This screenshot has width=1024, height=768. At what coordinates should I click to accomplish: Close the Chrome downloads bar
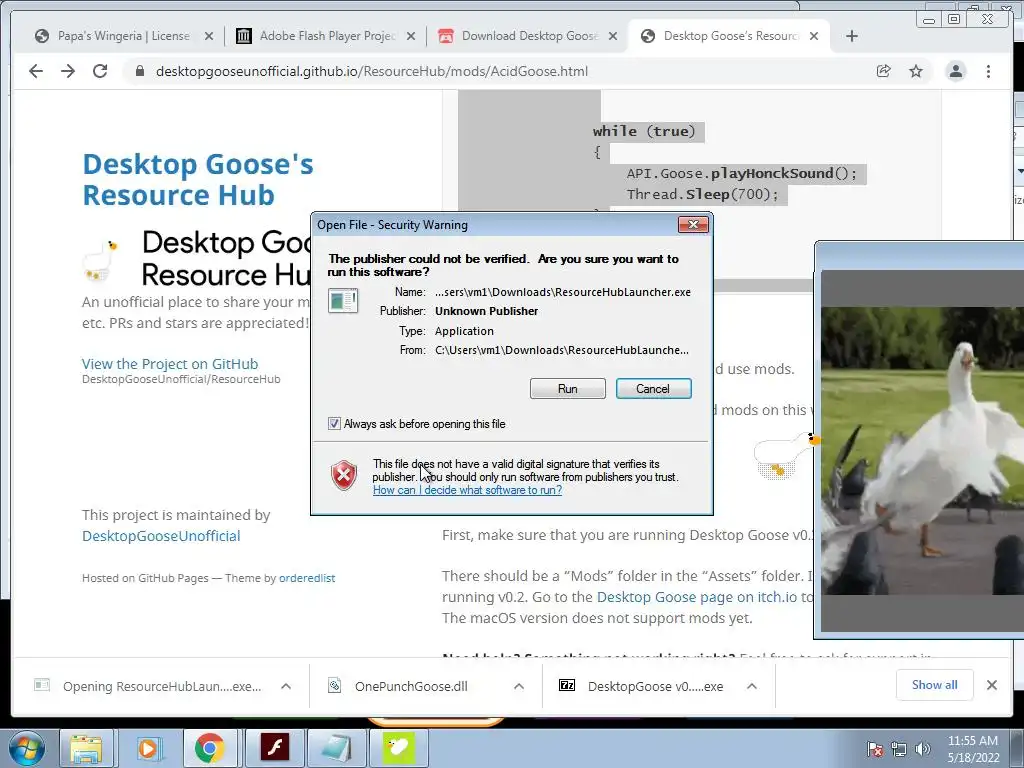coord(992,685)
